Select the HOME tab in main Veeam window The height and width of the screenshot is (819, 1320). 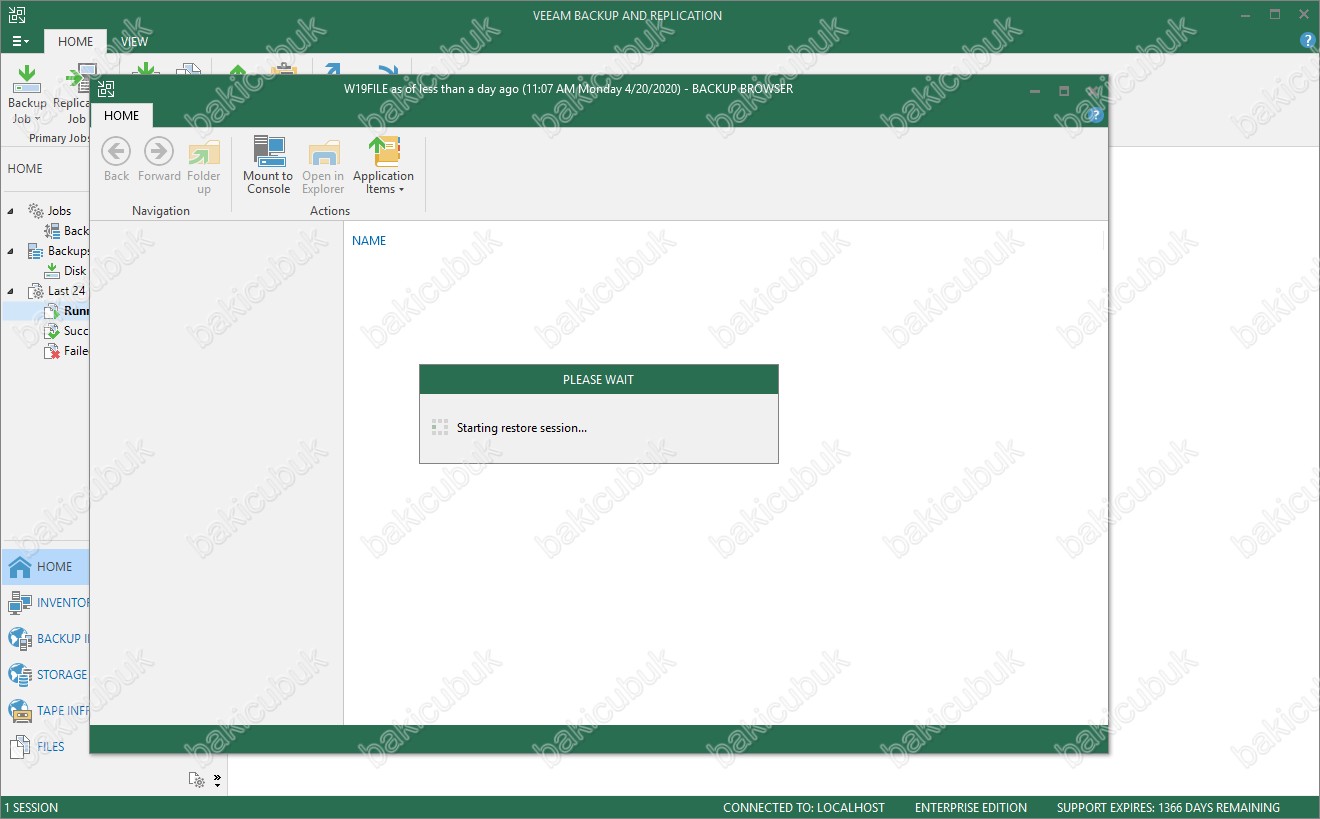(75, 41)
